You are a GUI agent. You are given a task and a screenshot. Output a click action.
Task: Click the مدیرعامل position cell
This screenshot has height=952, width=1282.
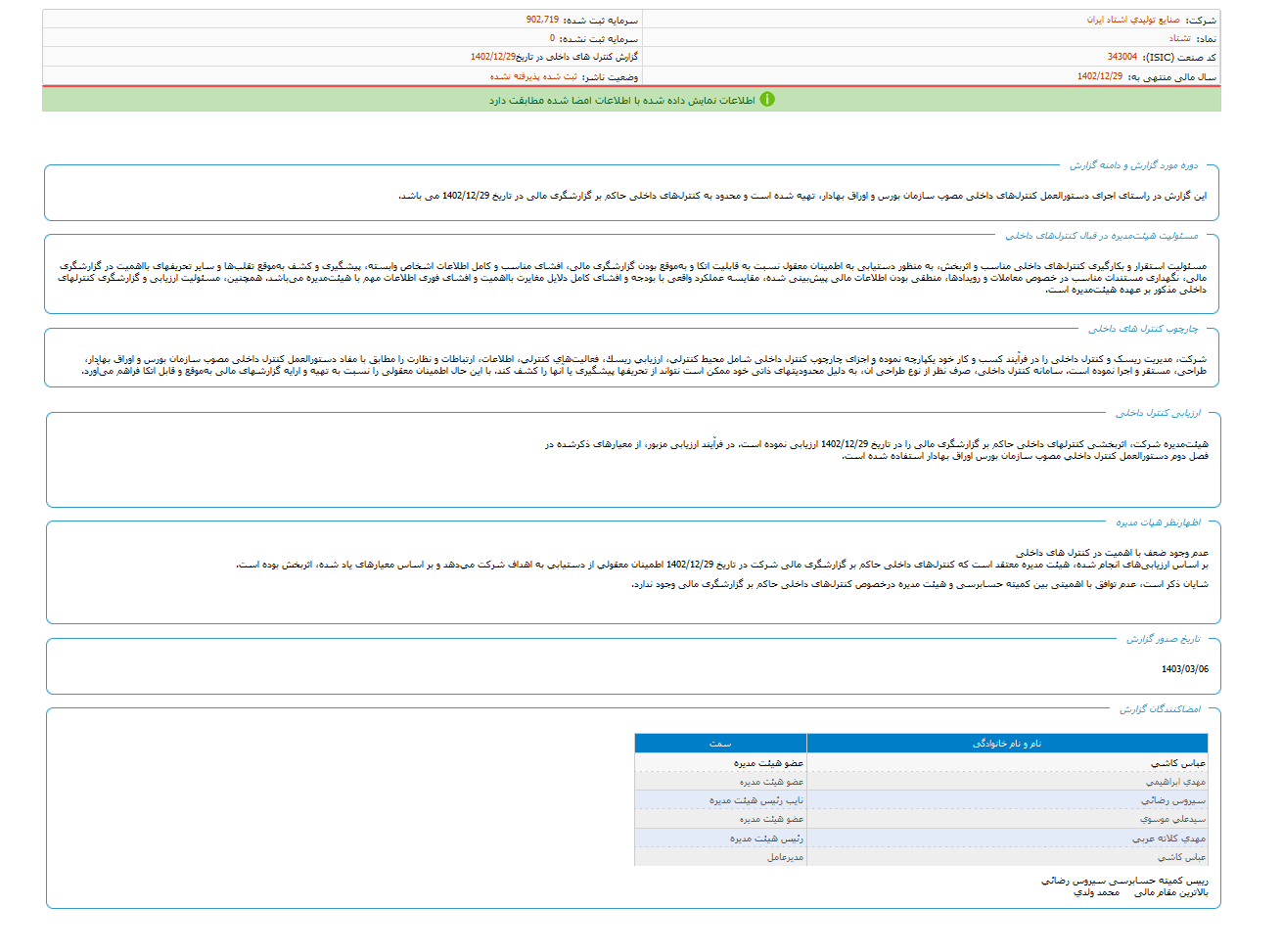pyautogui.click(x=785, y=857)
